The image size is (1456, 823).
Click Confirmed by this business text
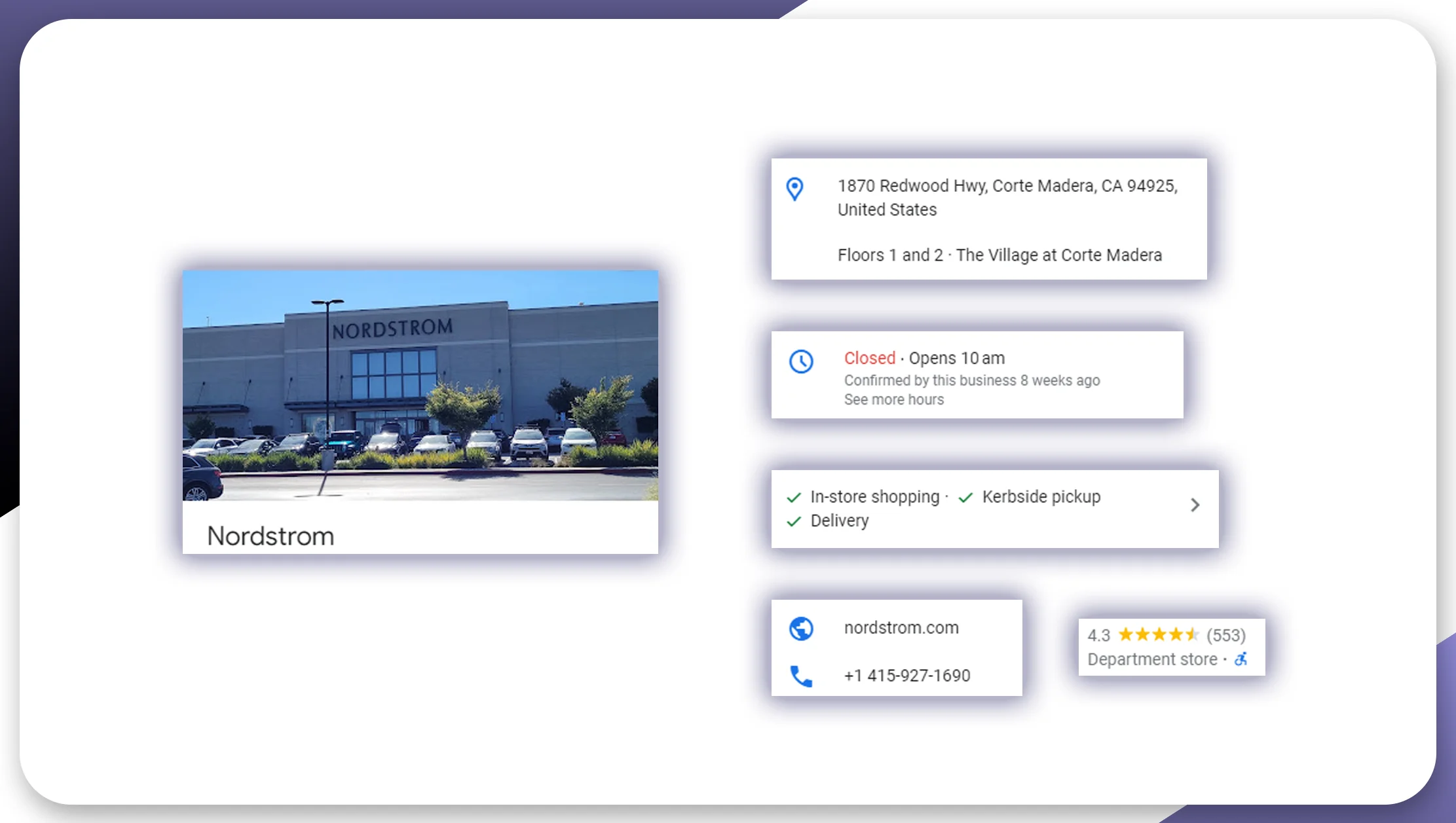pyautogui.click(x=972, y=380)
